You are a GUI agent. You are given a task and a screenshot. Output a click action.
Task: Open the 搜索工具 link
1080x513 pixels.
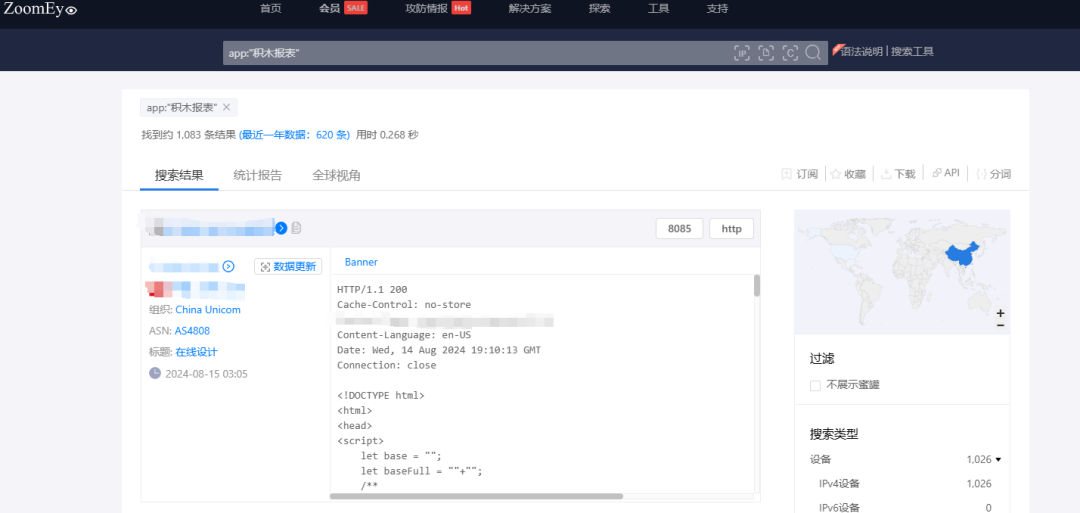(913, 52)
